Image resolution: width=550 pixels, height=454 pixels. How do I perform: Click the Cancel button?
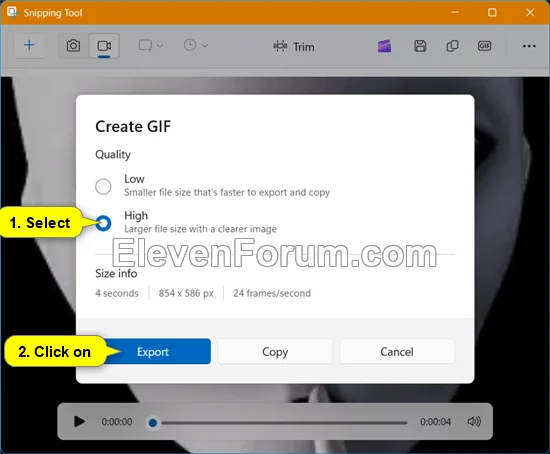pos(397,352)
